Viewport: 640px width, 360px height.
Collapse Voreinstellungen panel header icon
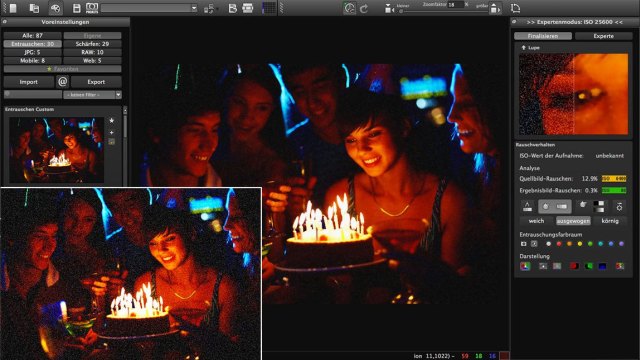pos(4,22)
